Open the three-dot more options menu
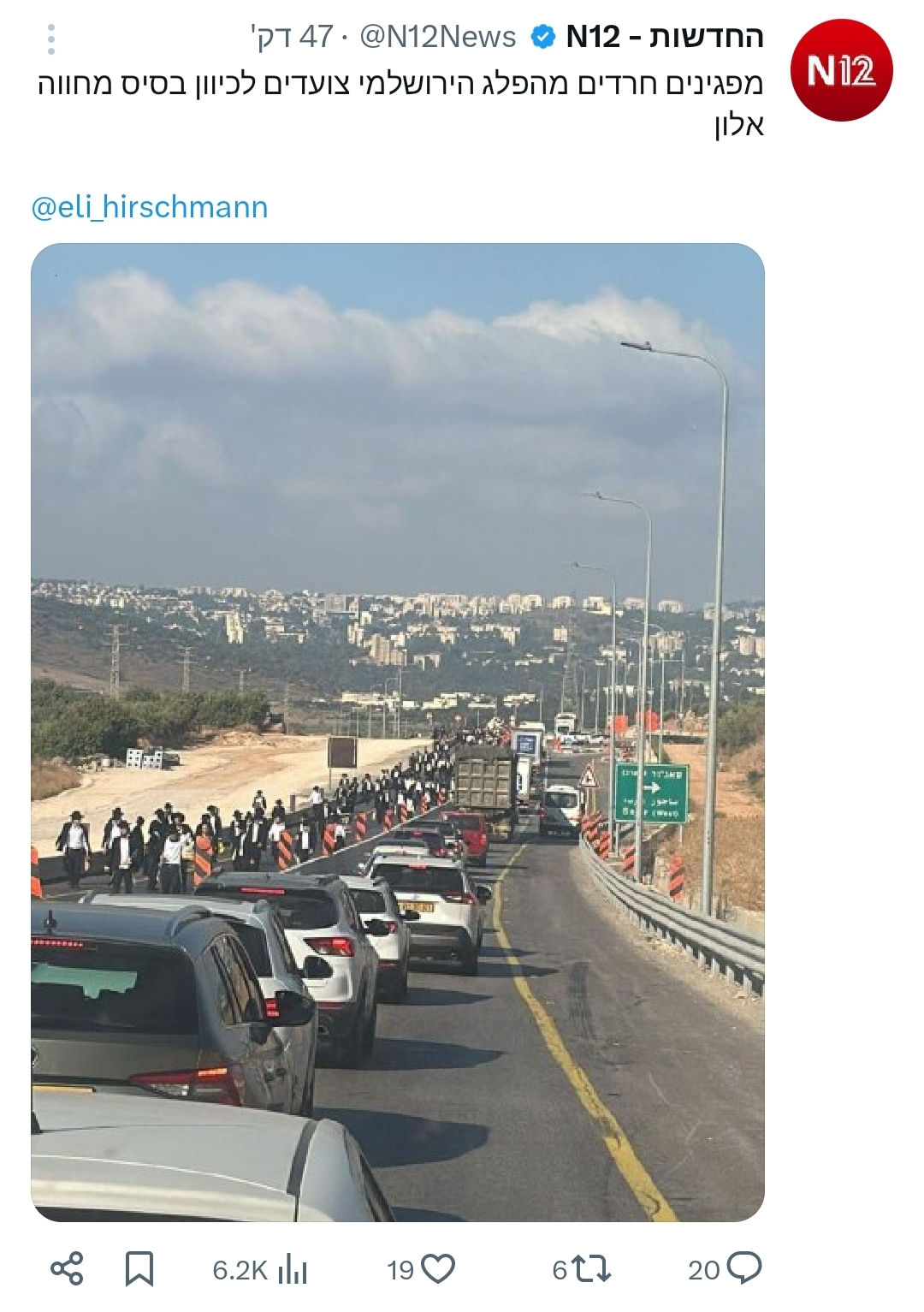 coord(51,39)
